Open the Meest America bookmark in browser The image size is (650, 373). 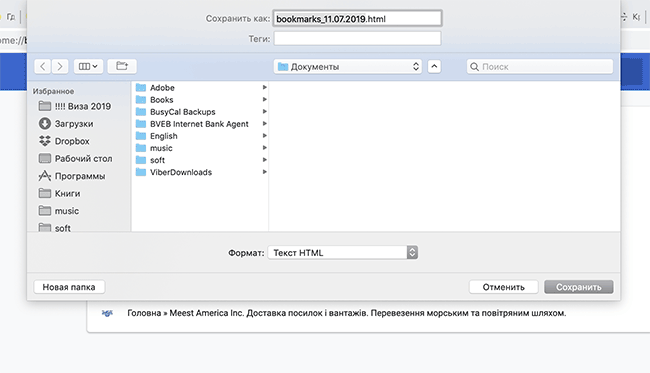[347, 313]
